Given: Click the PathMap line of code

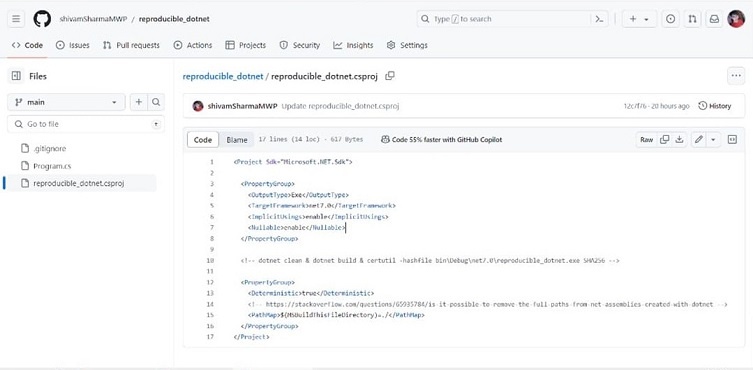Looking at the screenshot, I should click(337, 315).
